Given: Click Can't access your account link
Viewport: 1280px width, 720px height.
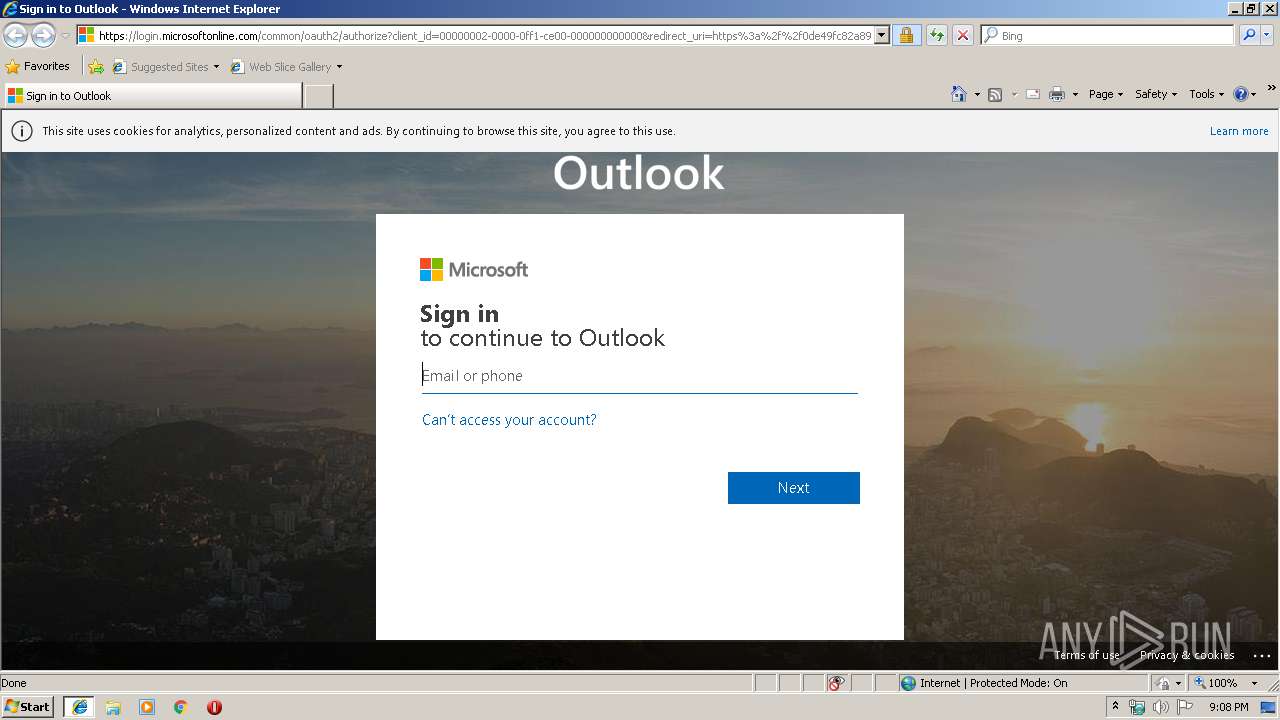Looking at the screenshot, I should 509,420.
